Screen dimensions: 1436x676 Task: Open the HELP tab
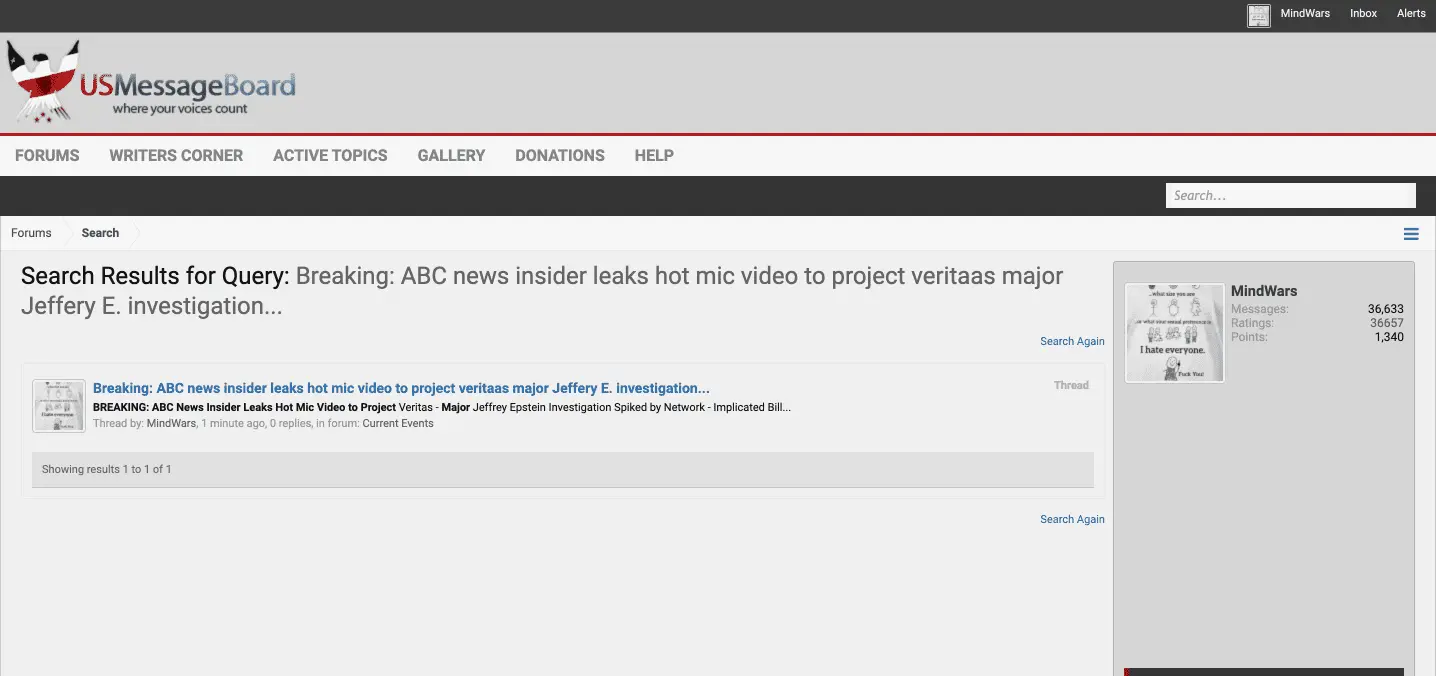coord(654,155)
